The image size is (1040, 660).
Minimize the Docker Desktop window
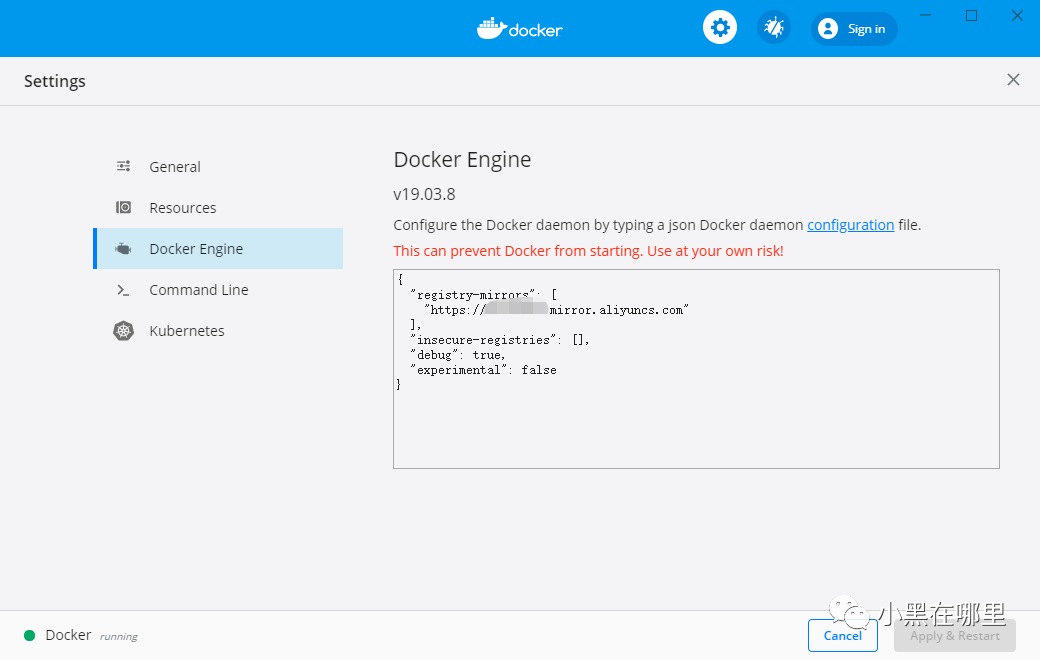coord(926,15)
